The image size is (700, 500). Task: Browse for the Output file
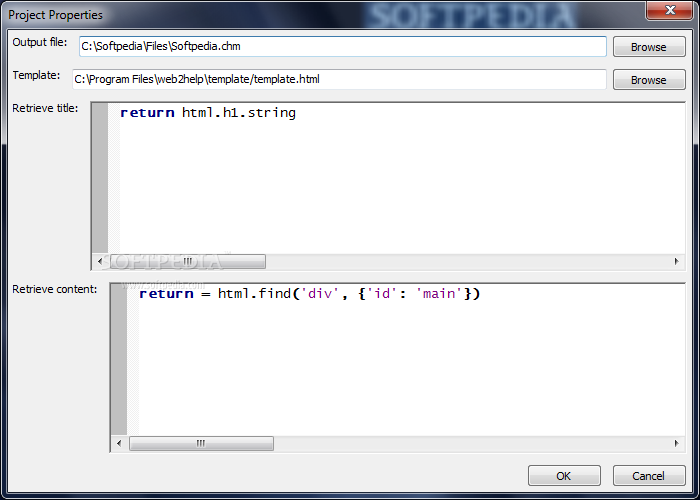pos(649,47)
